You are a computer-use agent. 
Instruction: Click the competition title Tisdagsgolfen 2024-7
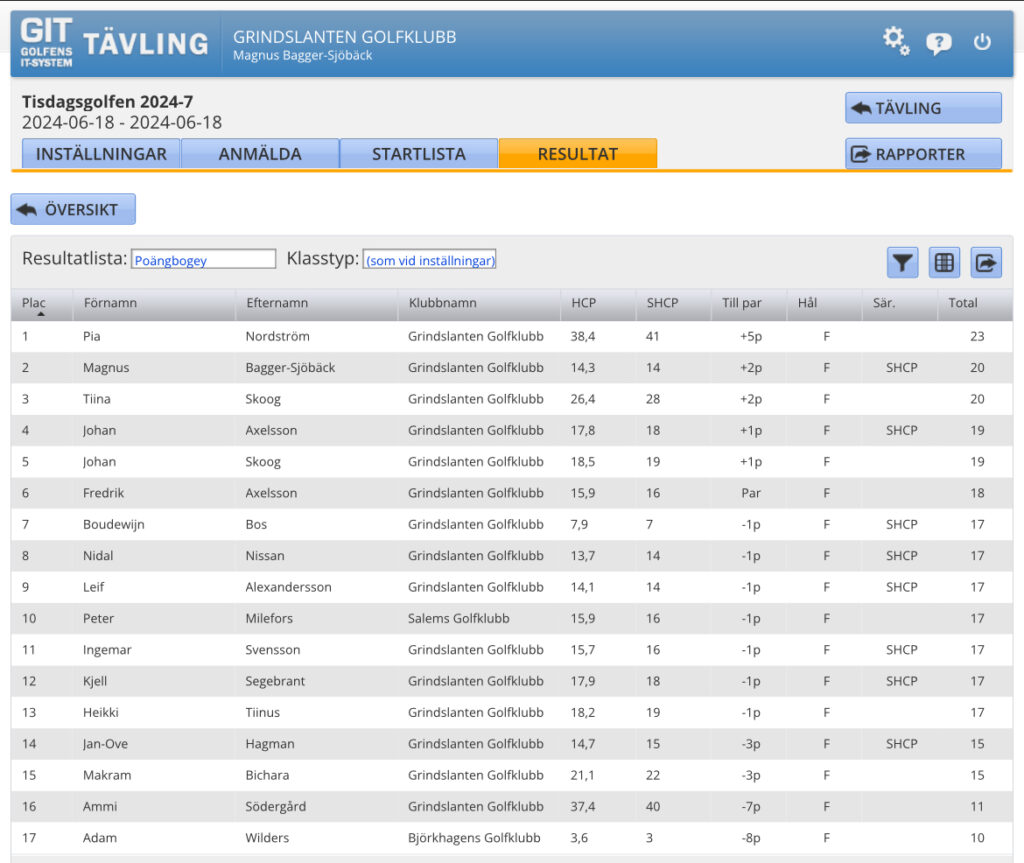tap(108, 102)
